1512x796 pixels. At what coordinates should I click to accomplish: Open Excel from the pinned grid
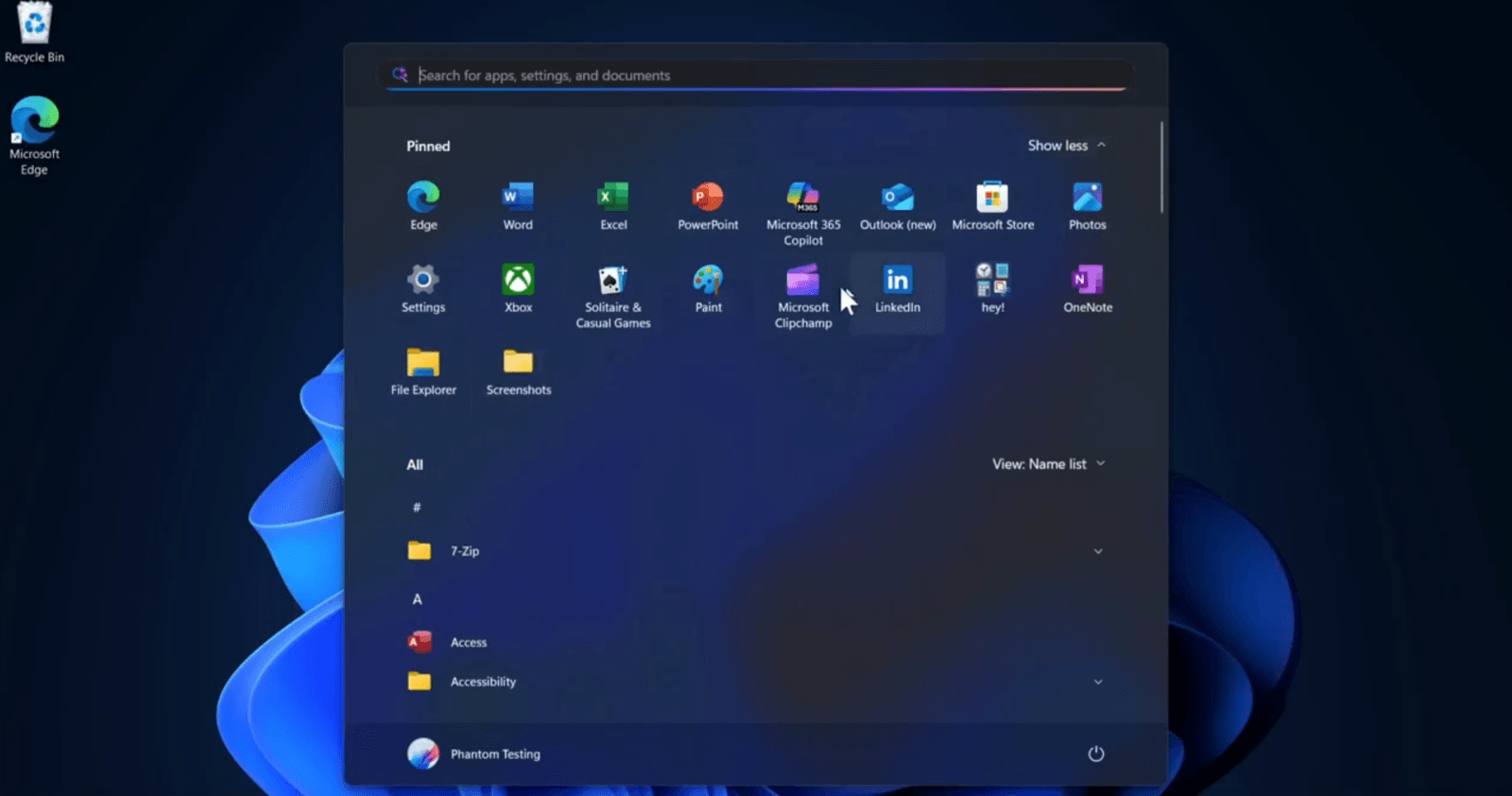613,206
